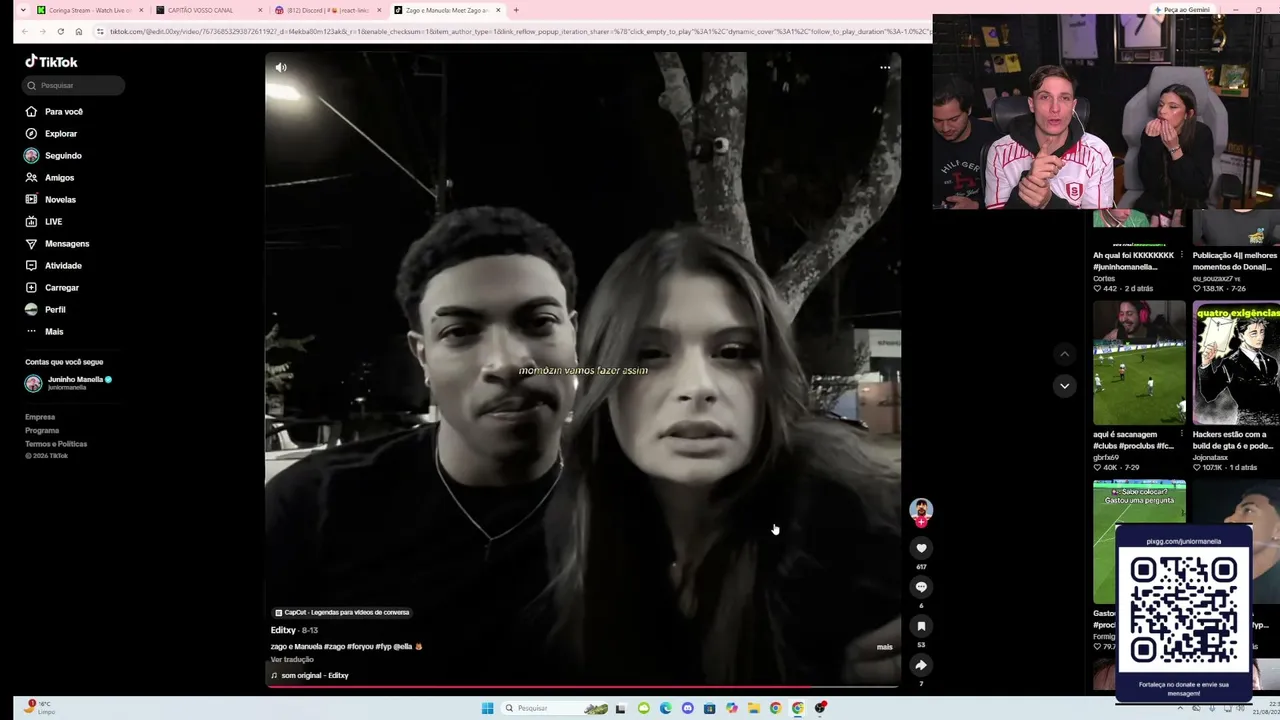Go back in the browser
Image resolution: width=1280 pixels, height=720 pixels.
point(24,32)
